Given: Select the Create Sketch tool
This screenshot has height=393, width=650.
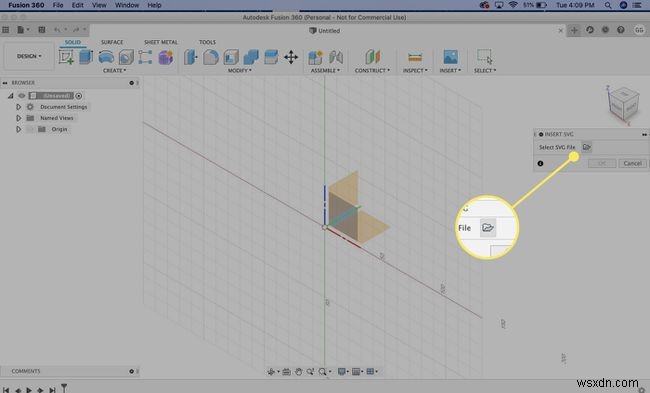Looking at the screenshot, I should [66, 57].
